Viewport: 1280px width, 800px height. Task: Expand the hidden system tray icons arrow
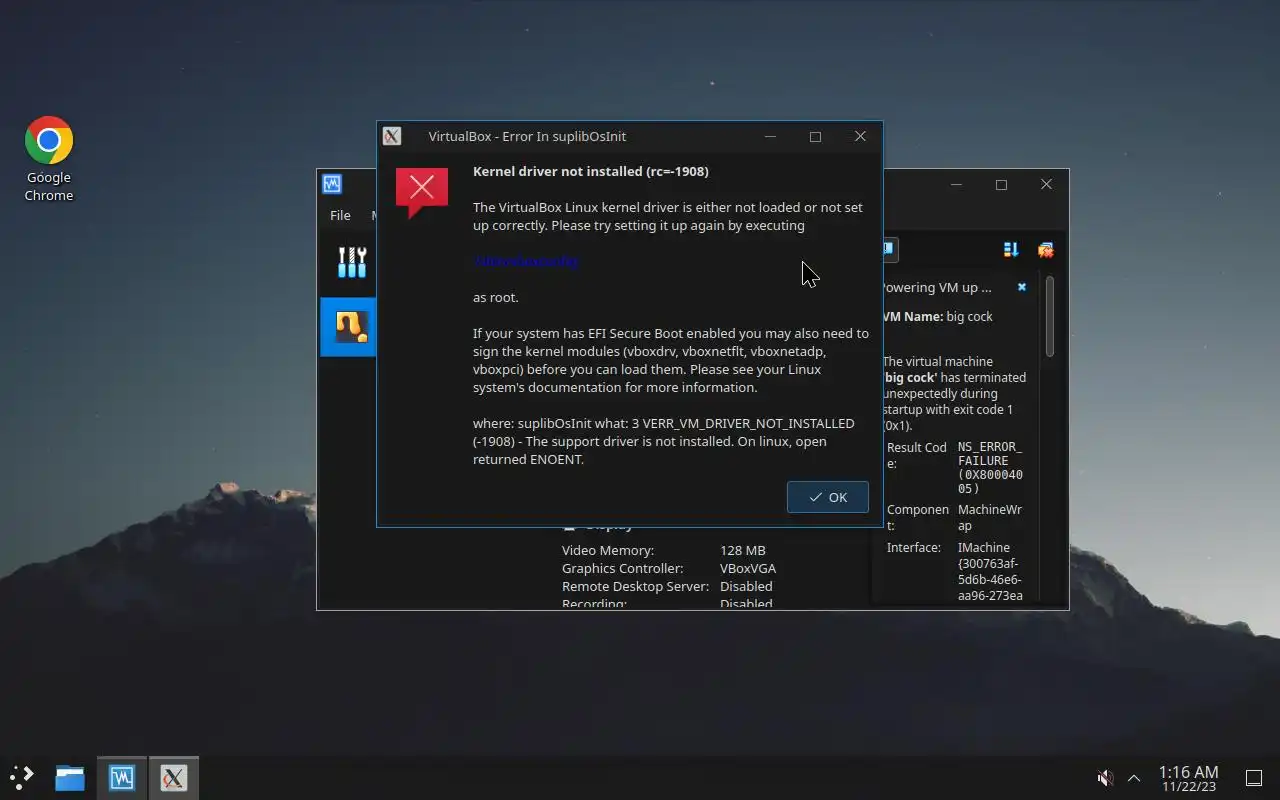[1134, 777]
